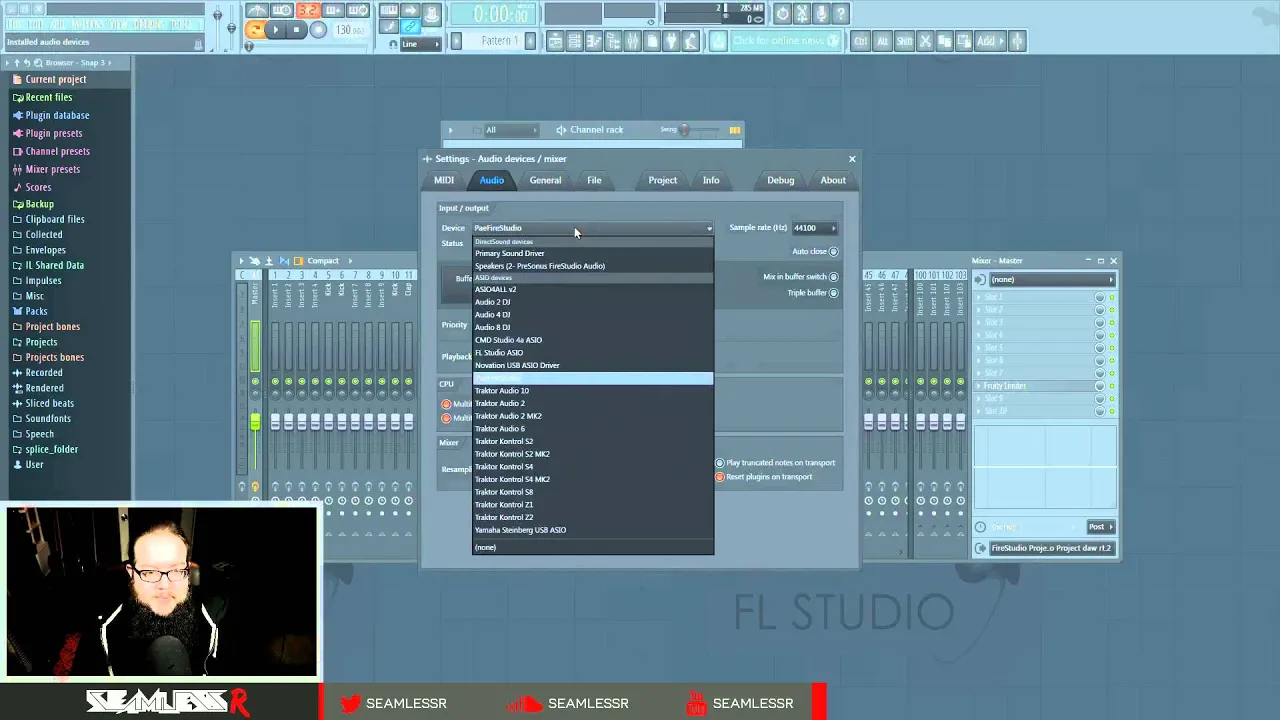Toggle Play truncated notes on transport
The width and height of the screenshot is (1280, 720).
(719, 463)
